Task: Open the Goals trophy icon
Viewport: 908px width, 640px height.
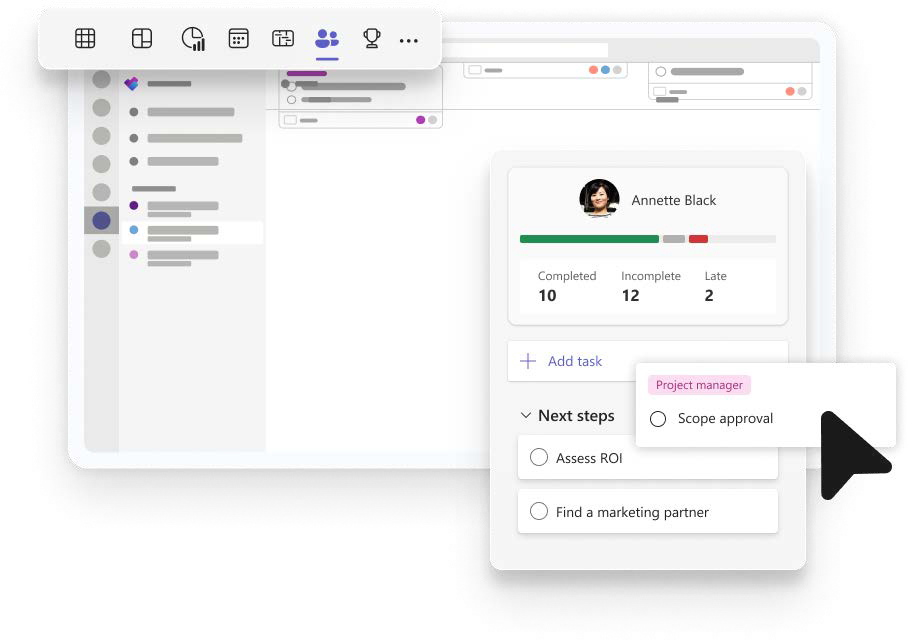Action: click(x=372, y=39)
